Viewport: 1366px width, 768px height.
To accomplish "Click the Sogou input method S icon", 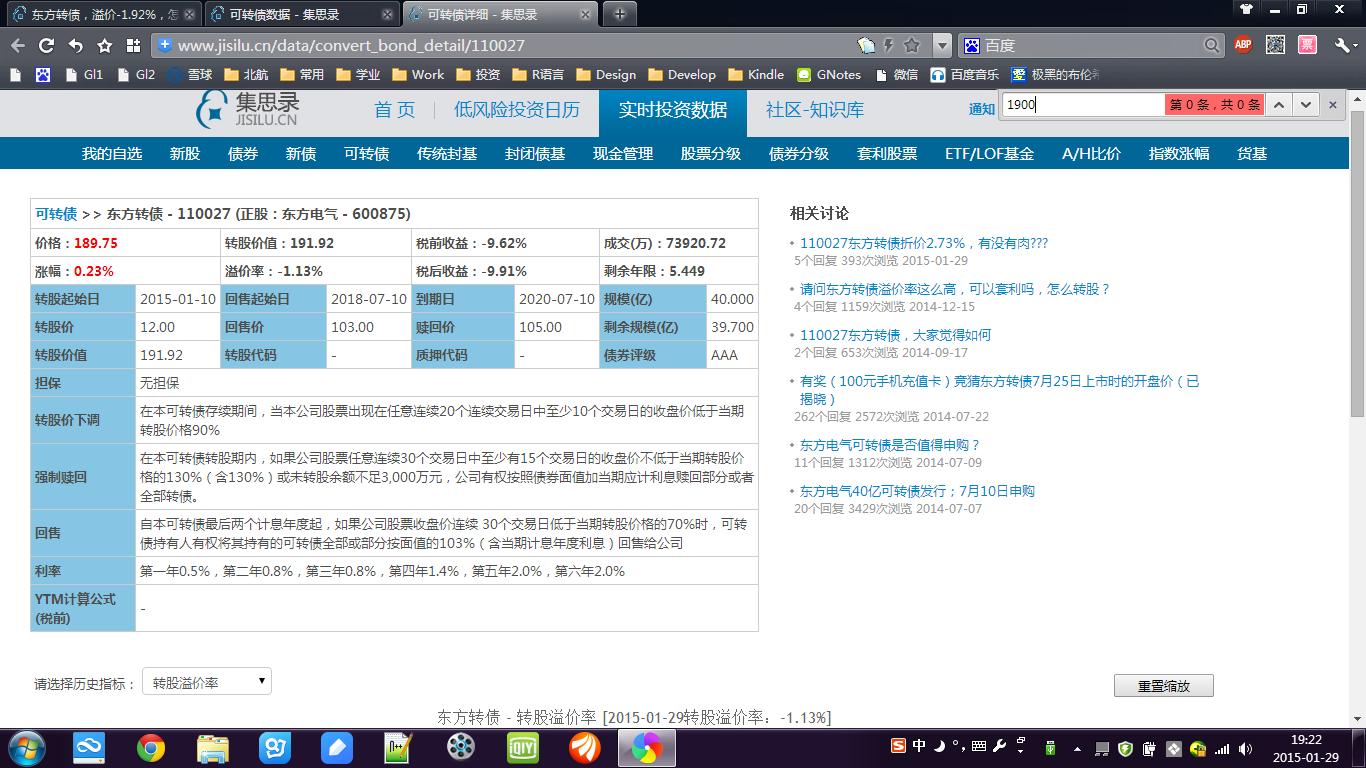I will pyautogui.click(x=898, y=745).
